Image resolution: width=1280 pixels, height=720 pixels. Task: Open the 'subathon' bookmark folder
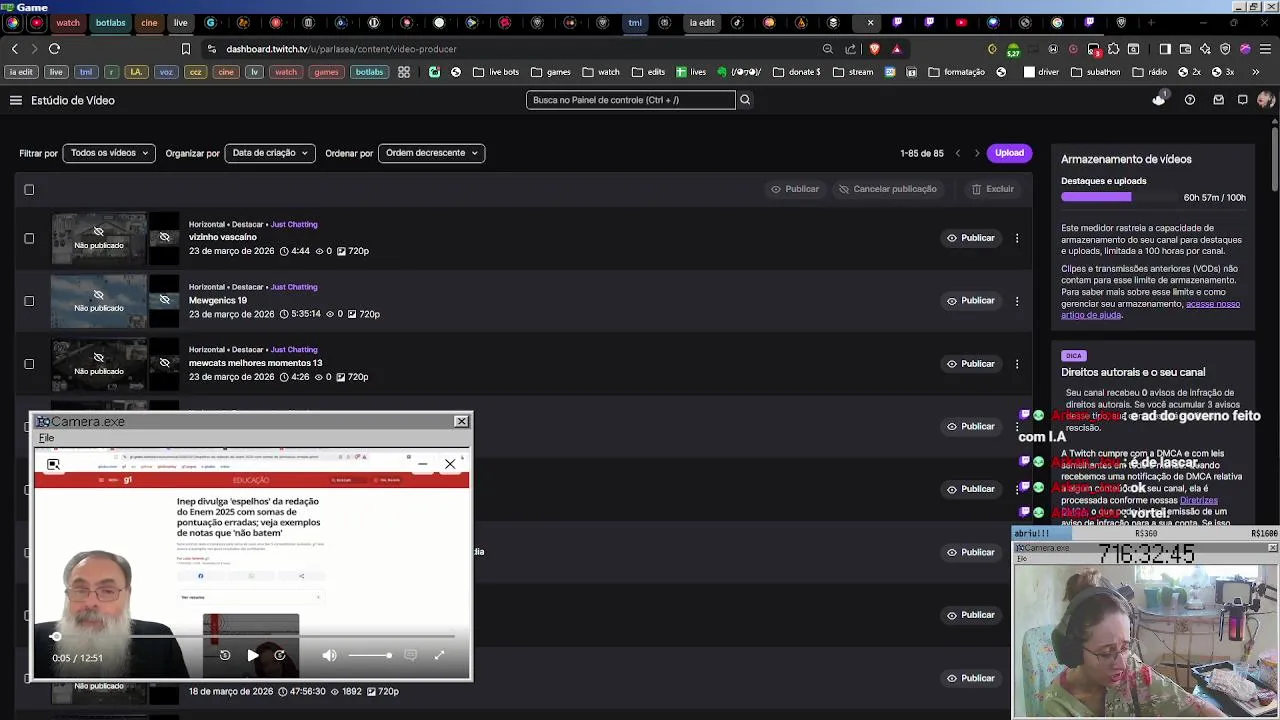point(1095,72)
